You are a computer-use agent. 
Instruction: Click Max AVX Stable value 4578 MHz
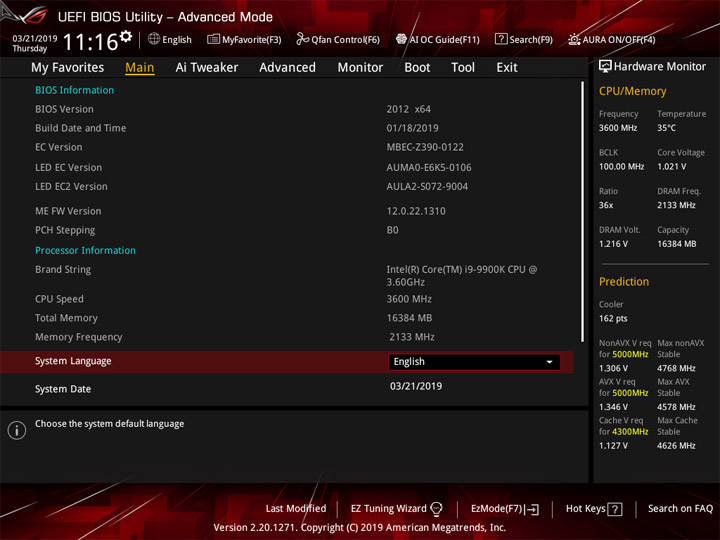pyautogui.click(x=676, y=407)
